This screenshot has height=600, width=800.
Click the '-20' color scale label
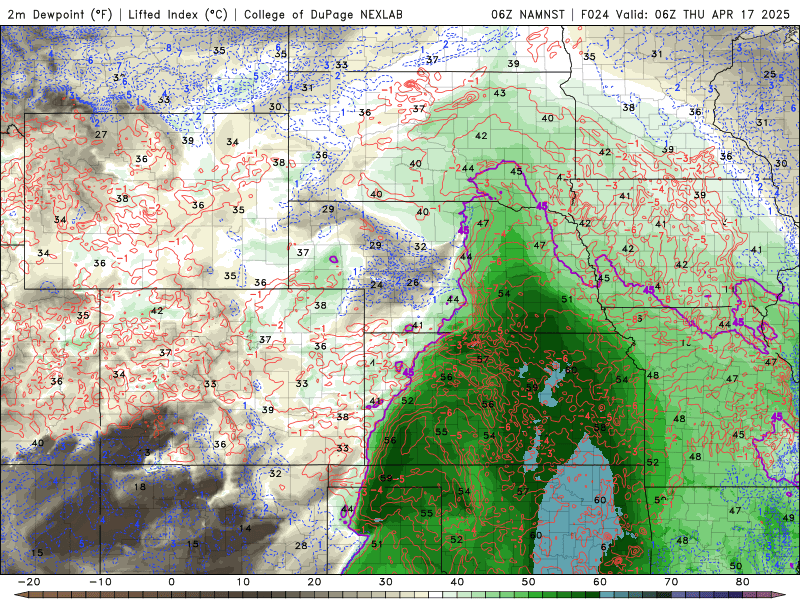(29, 582)
